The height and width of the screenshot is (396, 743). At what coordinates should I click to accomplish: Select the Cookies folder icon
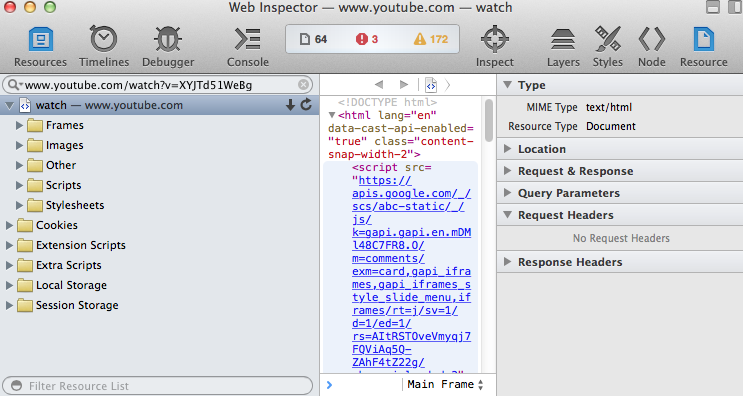point(25,225)
